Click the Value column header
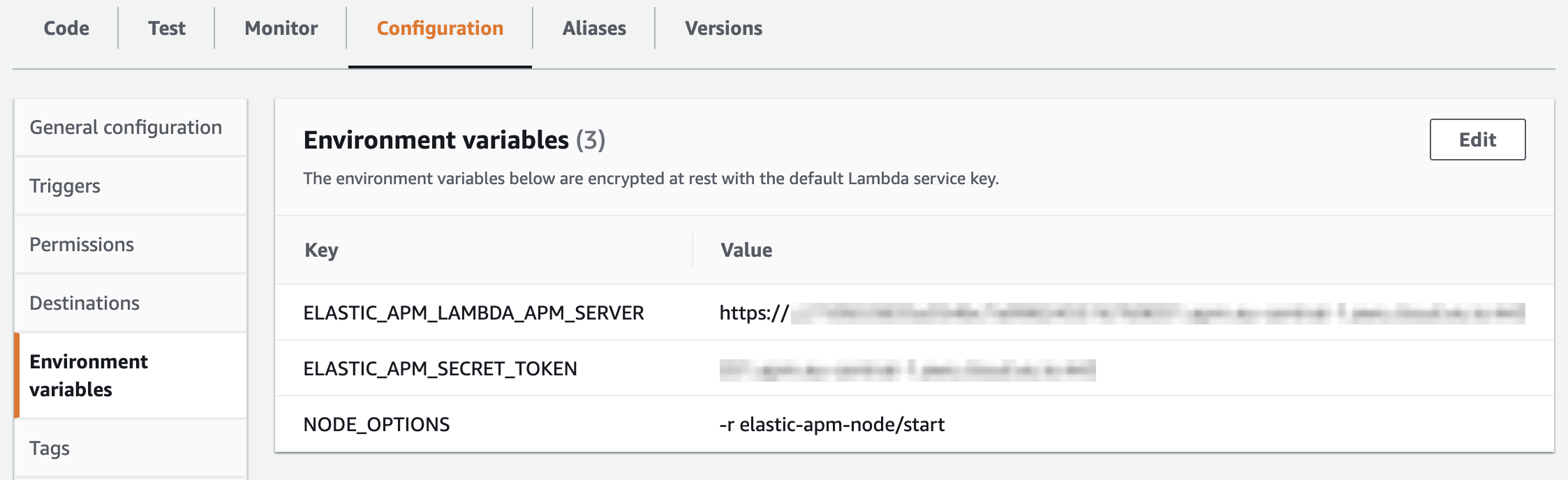Viewport: 1568px width, 480px height. (x=745, y=250)
